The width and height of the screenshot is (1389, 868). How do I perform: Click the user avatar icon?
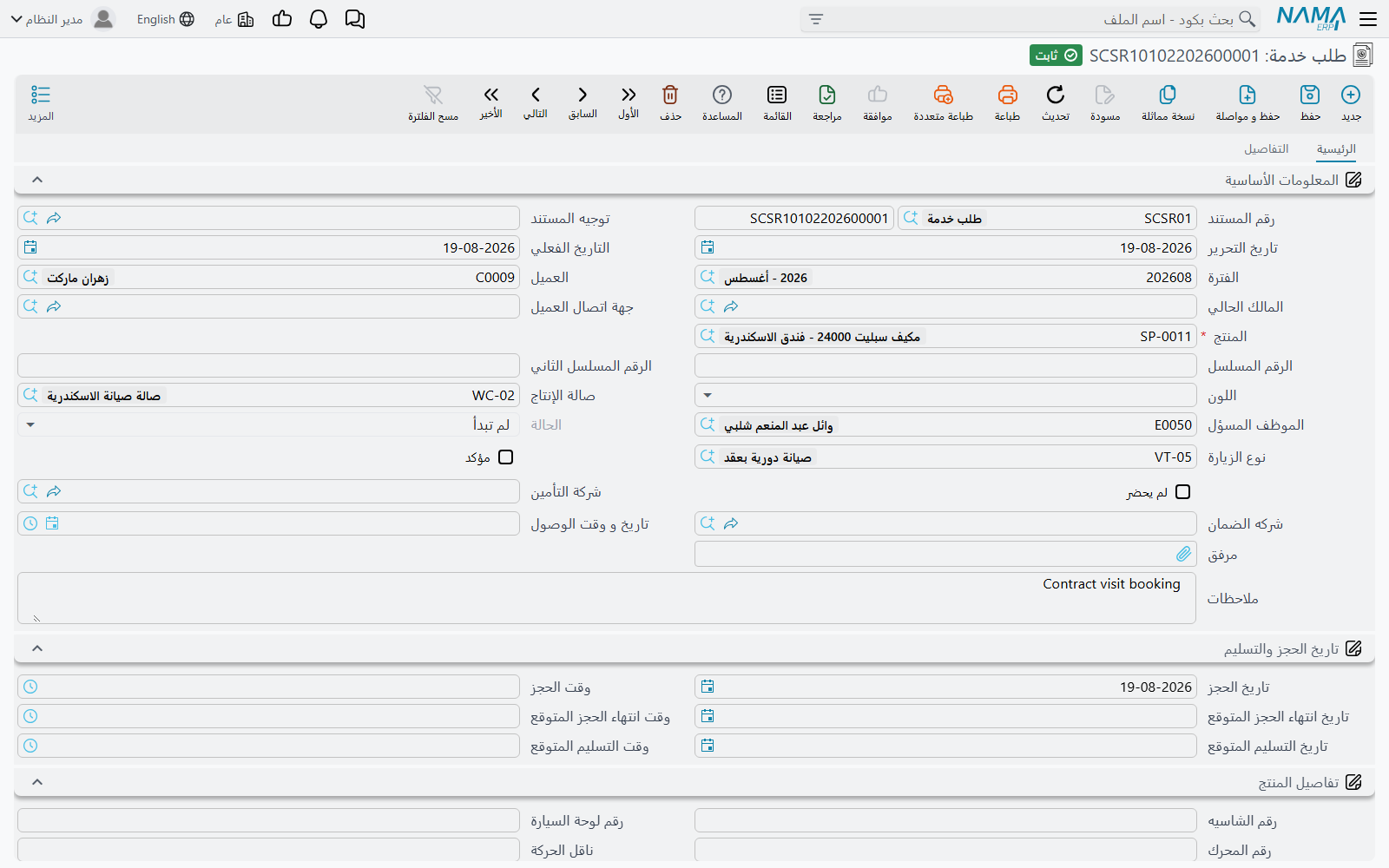click(103, 19)
